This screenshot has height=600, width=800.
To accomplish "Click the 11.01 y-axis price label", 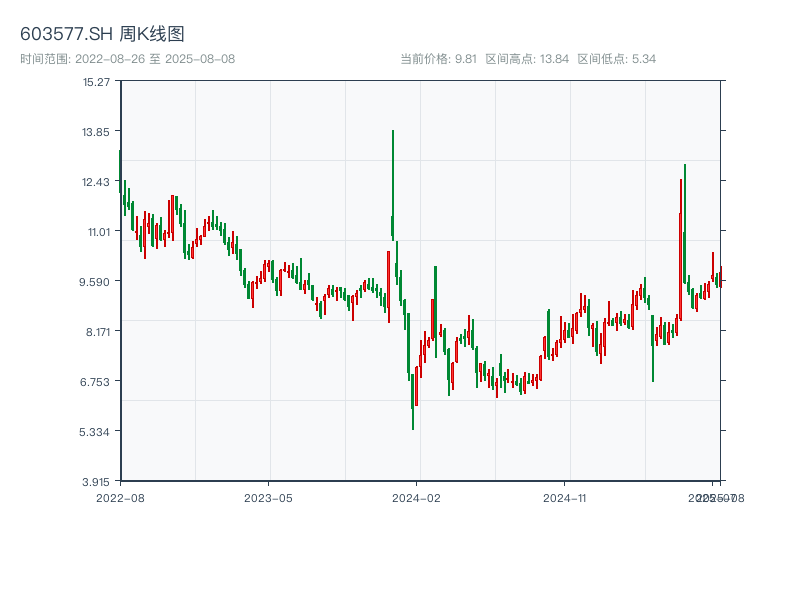I will click(x=97, y=231).
